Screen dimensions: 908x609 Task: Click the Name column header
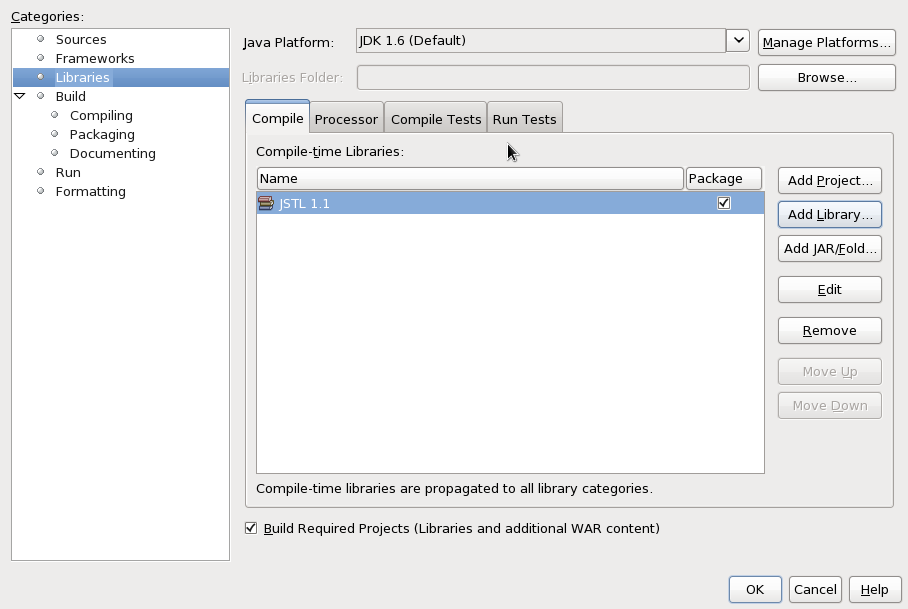coord(470,178)
